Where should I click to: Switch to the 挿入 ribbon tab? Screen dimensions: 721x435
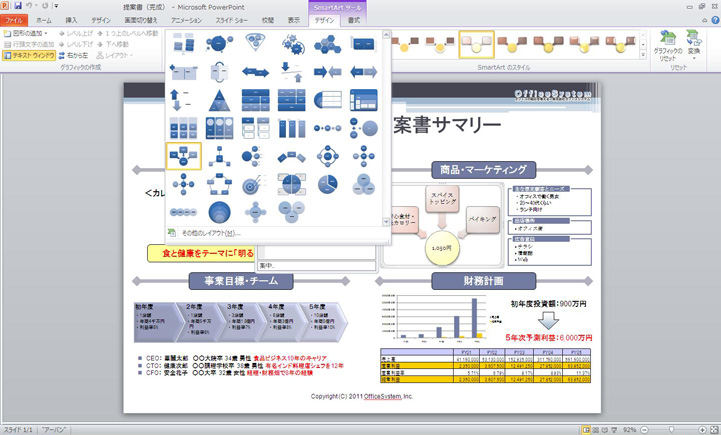tap(71, 20)
